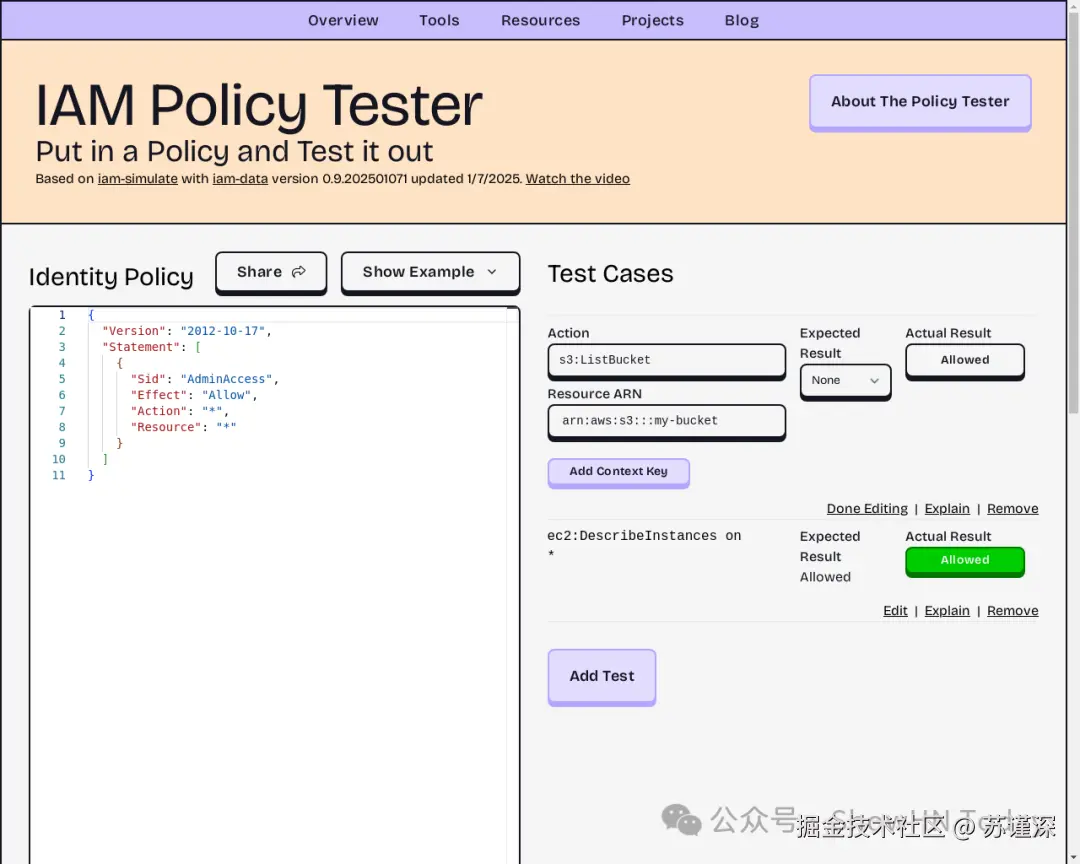Click the Share button
1080x864 pixels.
pyautogui.click(x=271, y=272)
